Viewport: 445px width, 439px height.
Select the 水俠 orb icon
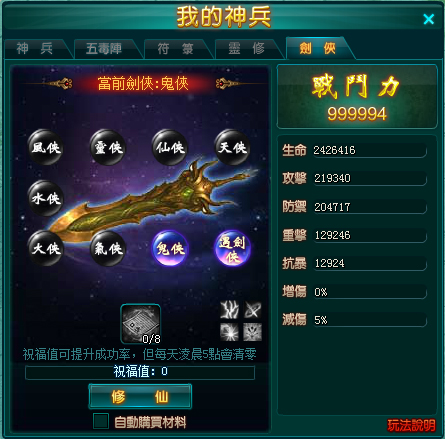[46, 198]
